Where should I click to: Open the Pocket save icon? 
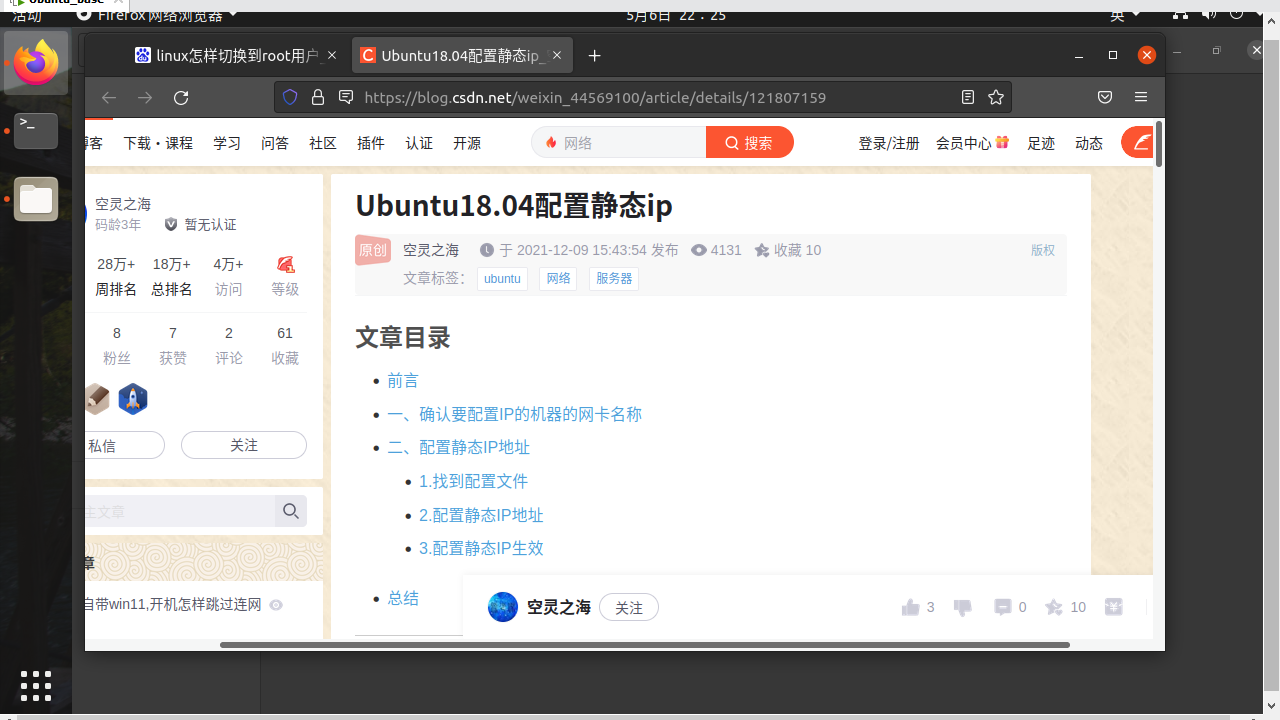click(x=1105, y=97)
